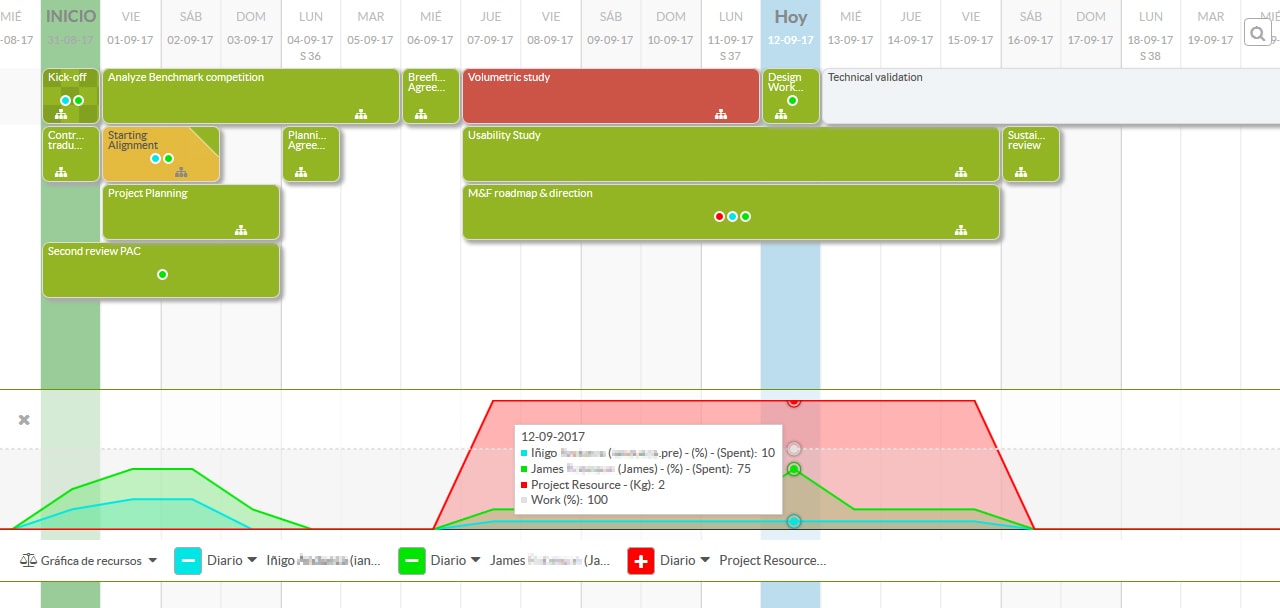Select the LUN 18-09-17 day header
The height and width of the screenshot is (608, 1280).
coord(1151,34)
